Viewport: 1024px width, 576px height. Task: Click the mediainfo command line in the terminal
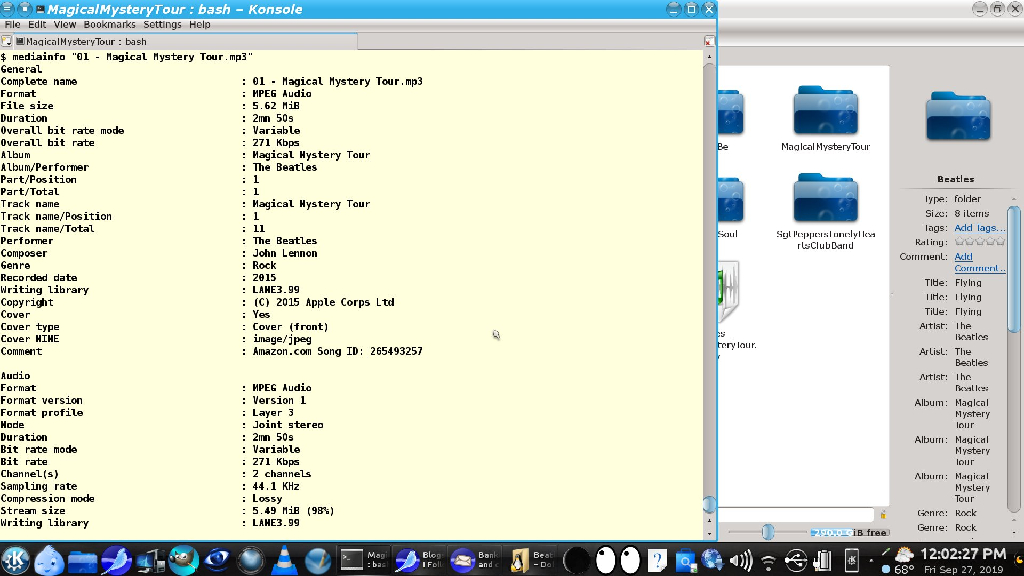coord(127,57)
